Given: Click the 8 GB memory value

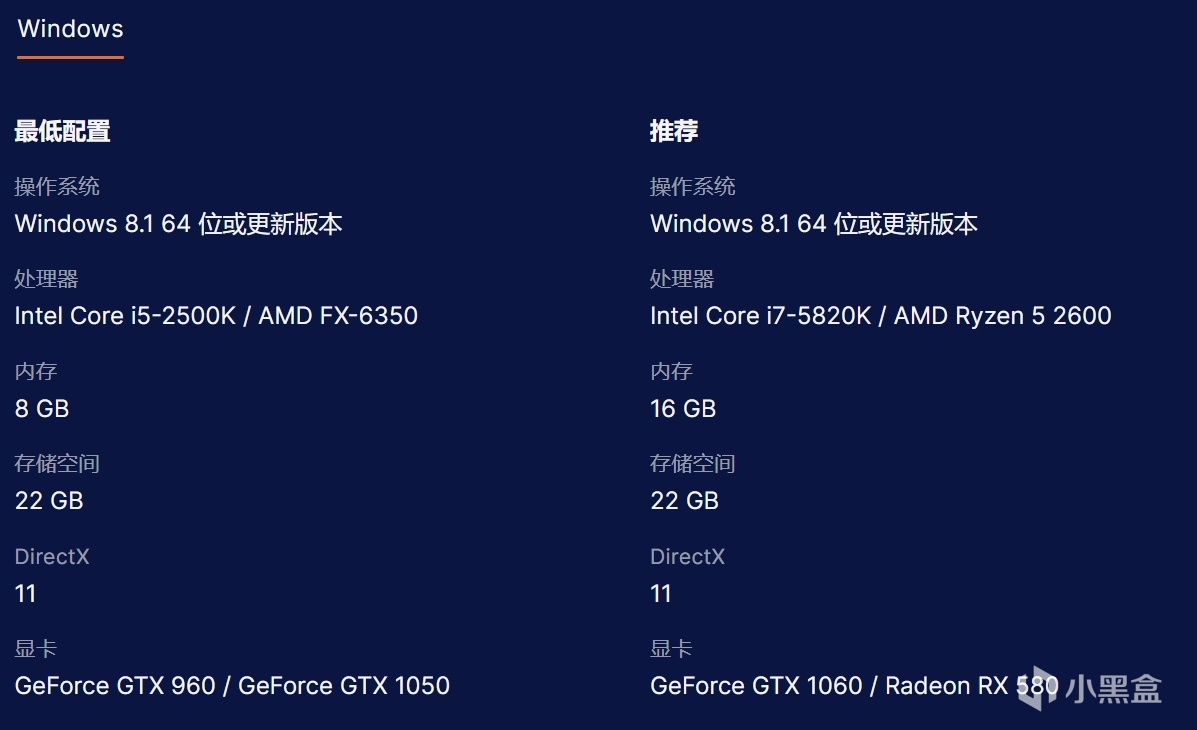Looking at the screenshot, I should pyautogui.click(x=42, y=409).
